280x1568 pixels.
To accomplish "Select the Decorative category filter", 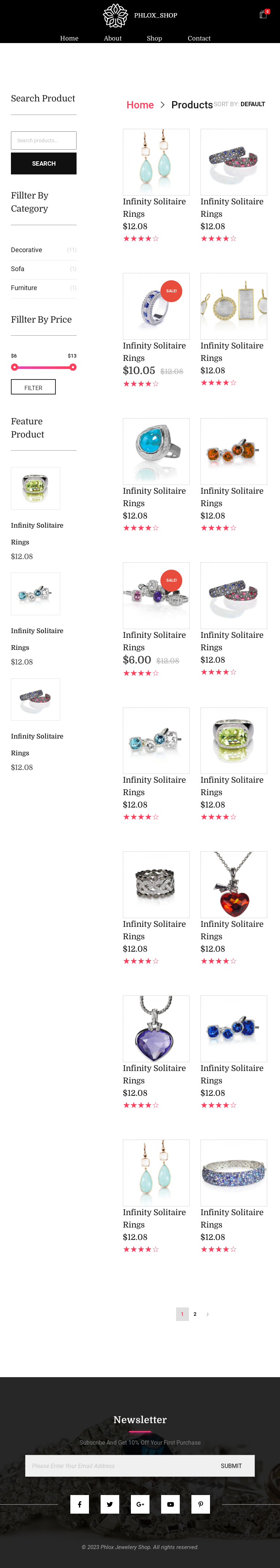I will pyautogui.click(x=27, y=250).
